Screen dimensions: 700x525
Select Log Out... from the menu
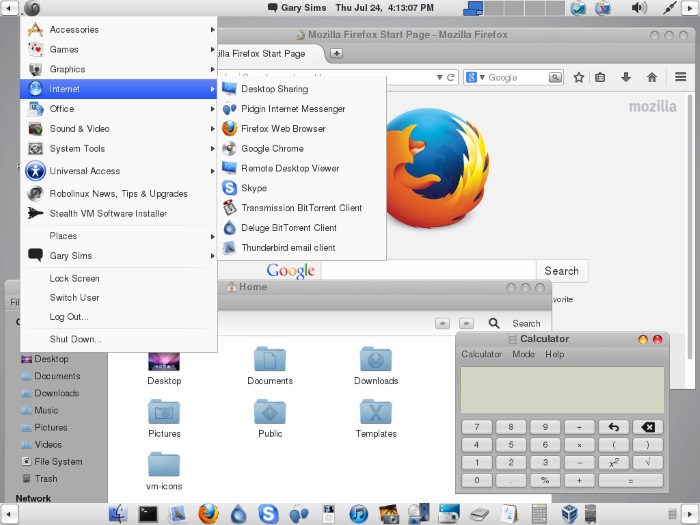coord(119,317)
